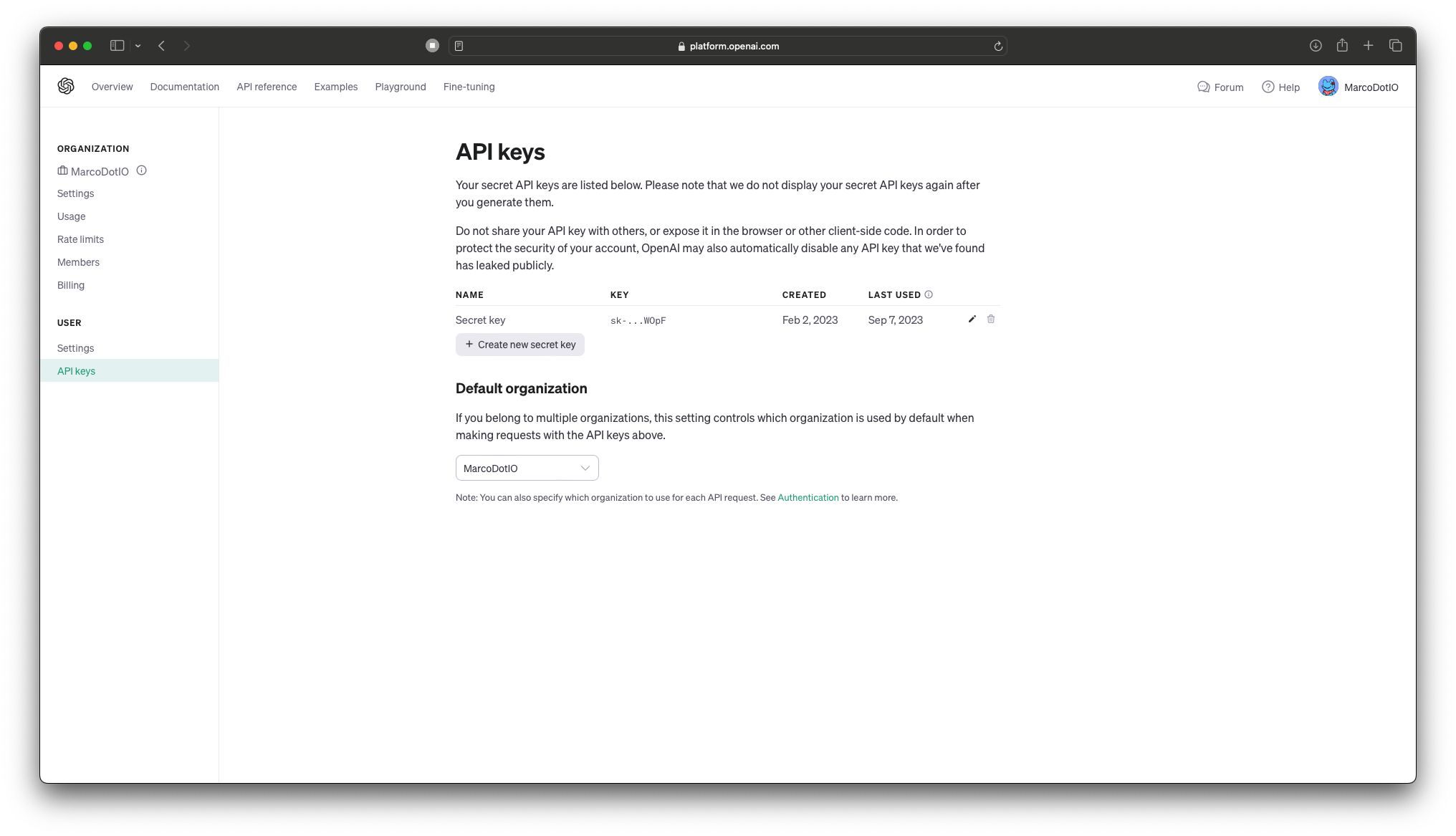
Task: Open Fine-tuning page
Action: coord(469,87)
